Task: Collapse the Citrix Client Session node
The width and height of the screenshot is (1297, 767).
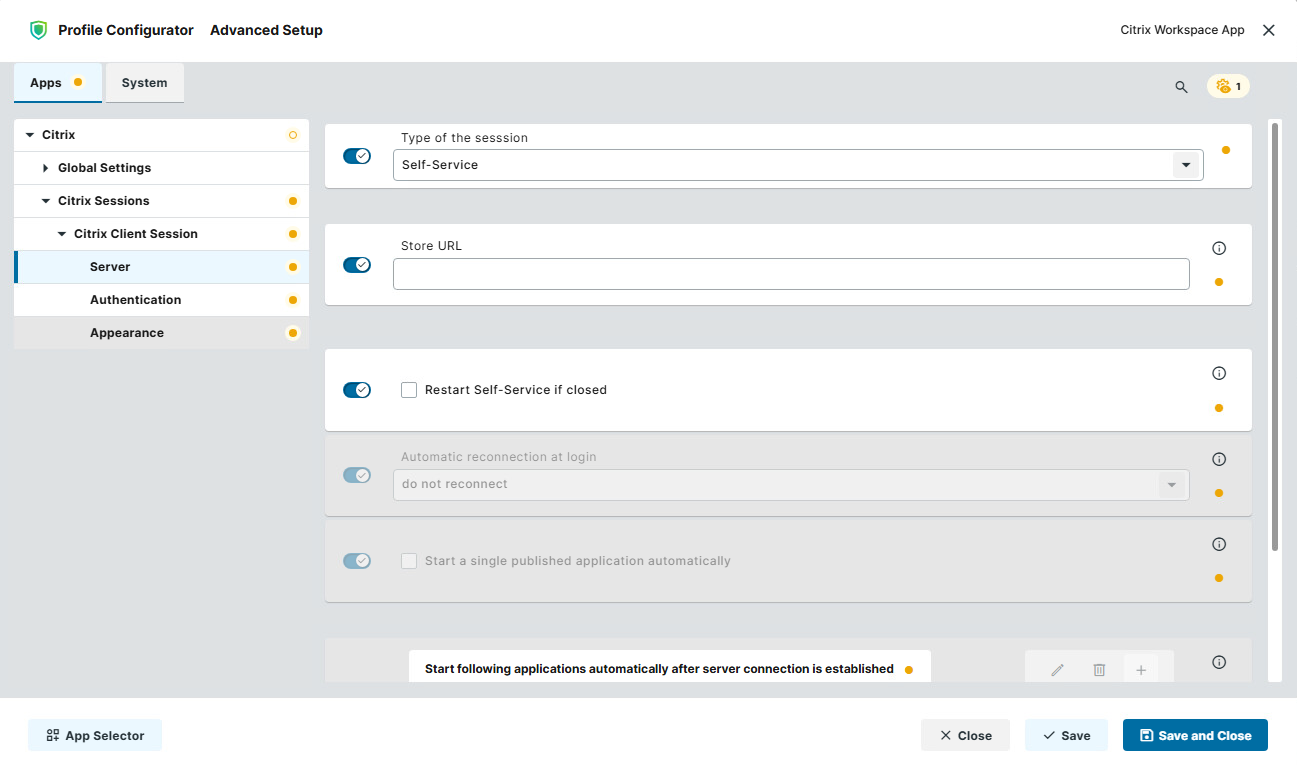Action: click(61, 234)
